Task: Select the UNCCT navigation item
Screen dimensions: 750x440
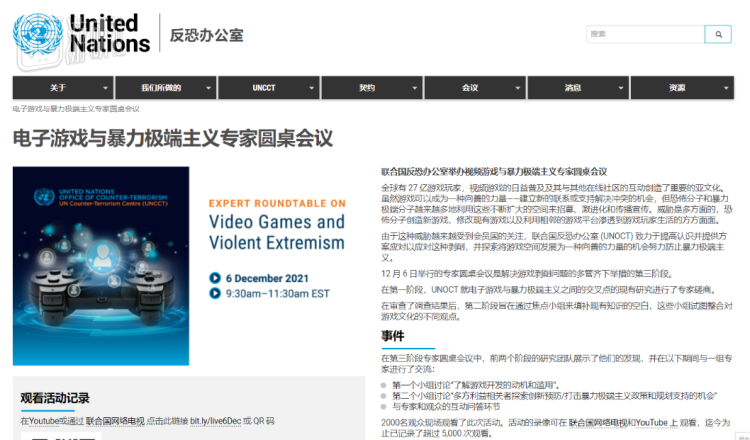Action: [x=264, y=88]
